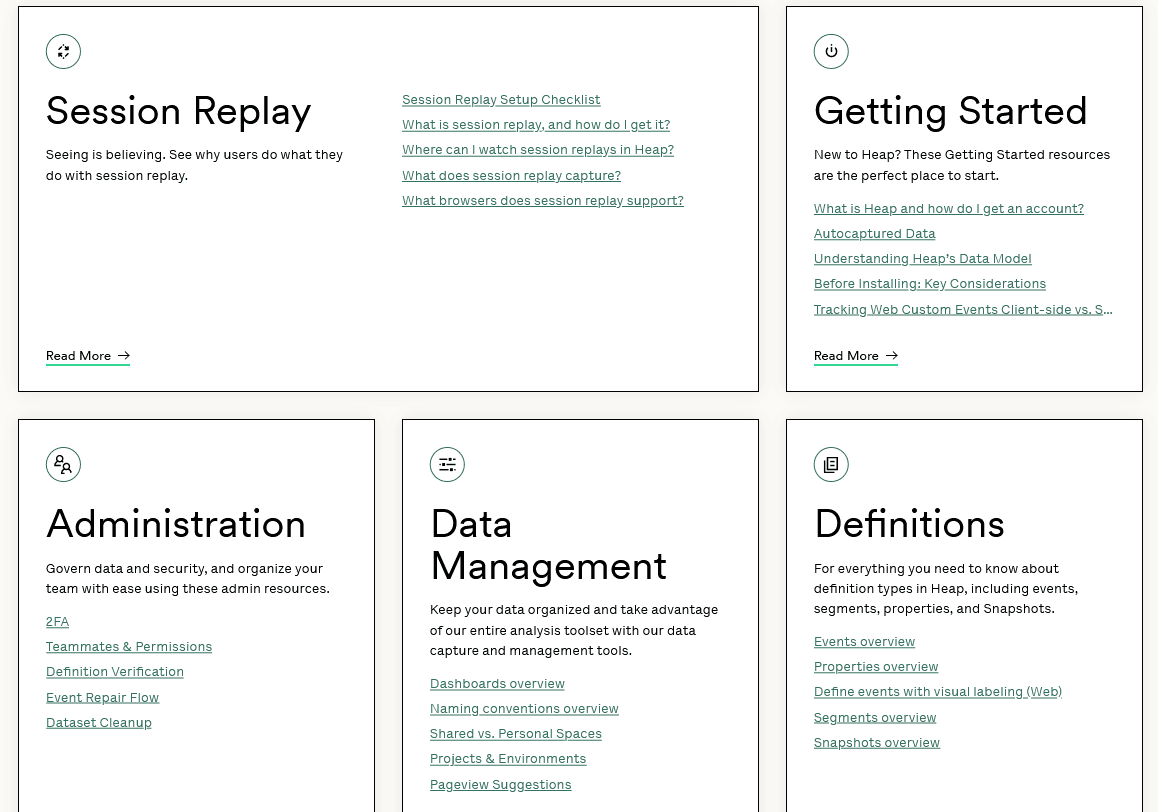Image resolution: width=1158 pixels, height=812 pixels.
Task: Open 'What browsers does session replay support' link
Action: (x=543, y=201)
